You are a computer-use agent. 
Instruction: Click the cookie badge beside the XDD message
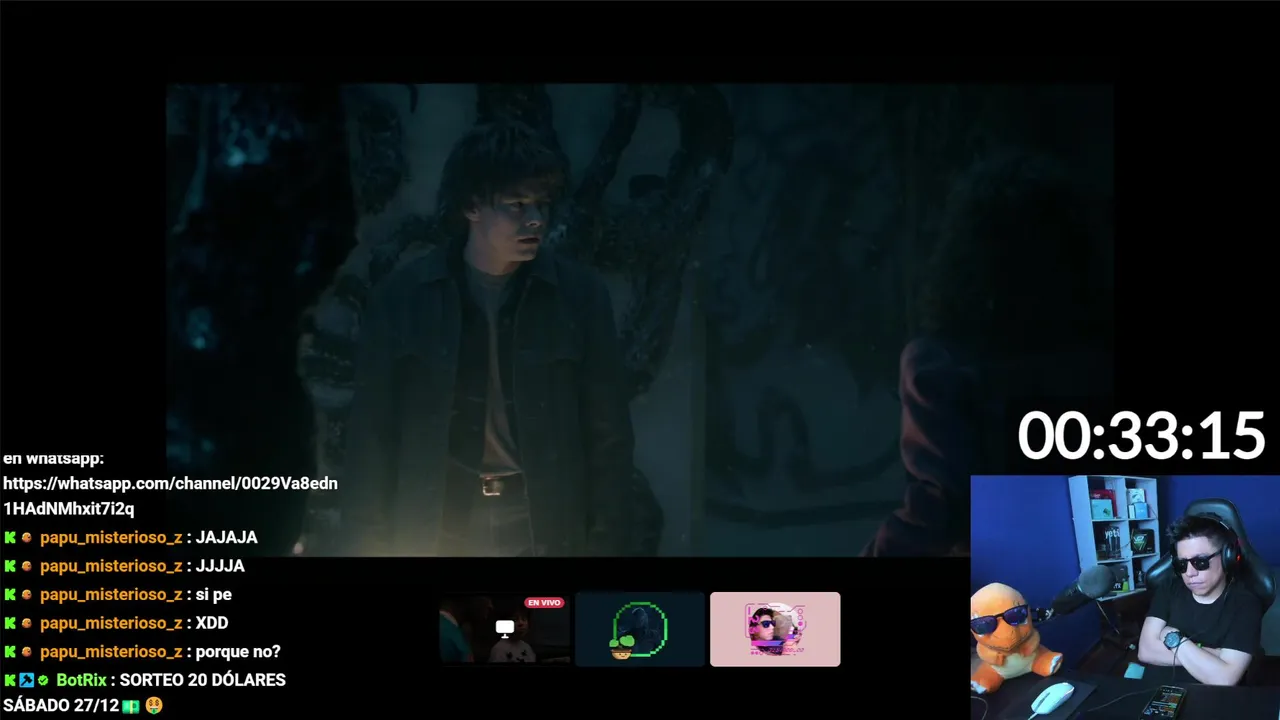point(27,623)
